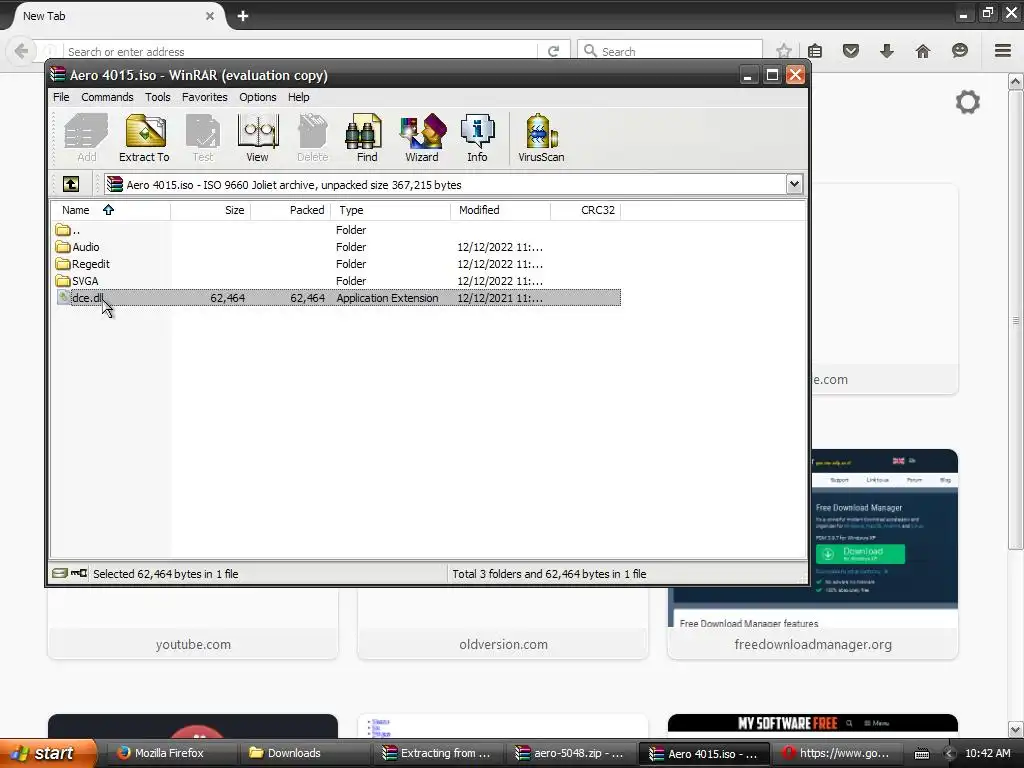Close the New Tab tab
Viewport: 1024px width, 768px height.
[x=210, y=16]
